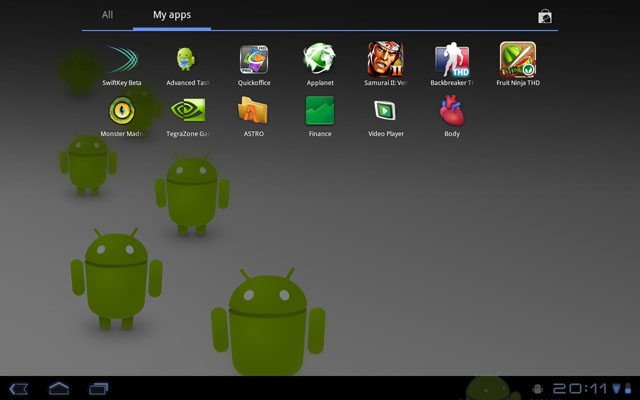The height and width of the screenshot is (400, 640).
Task: Tap the Android debug notification icon
Action: click(x=538, y=389)
